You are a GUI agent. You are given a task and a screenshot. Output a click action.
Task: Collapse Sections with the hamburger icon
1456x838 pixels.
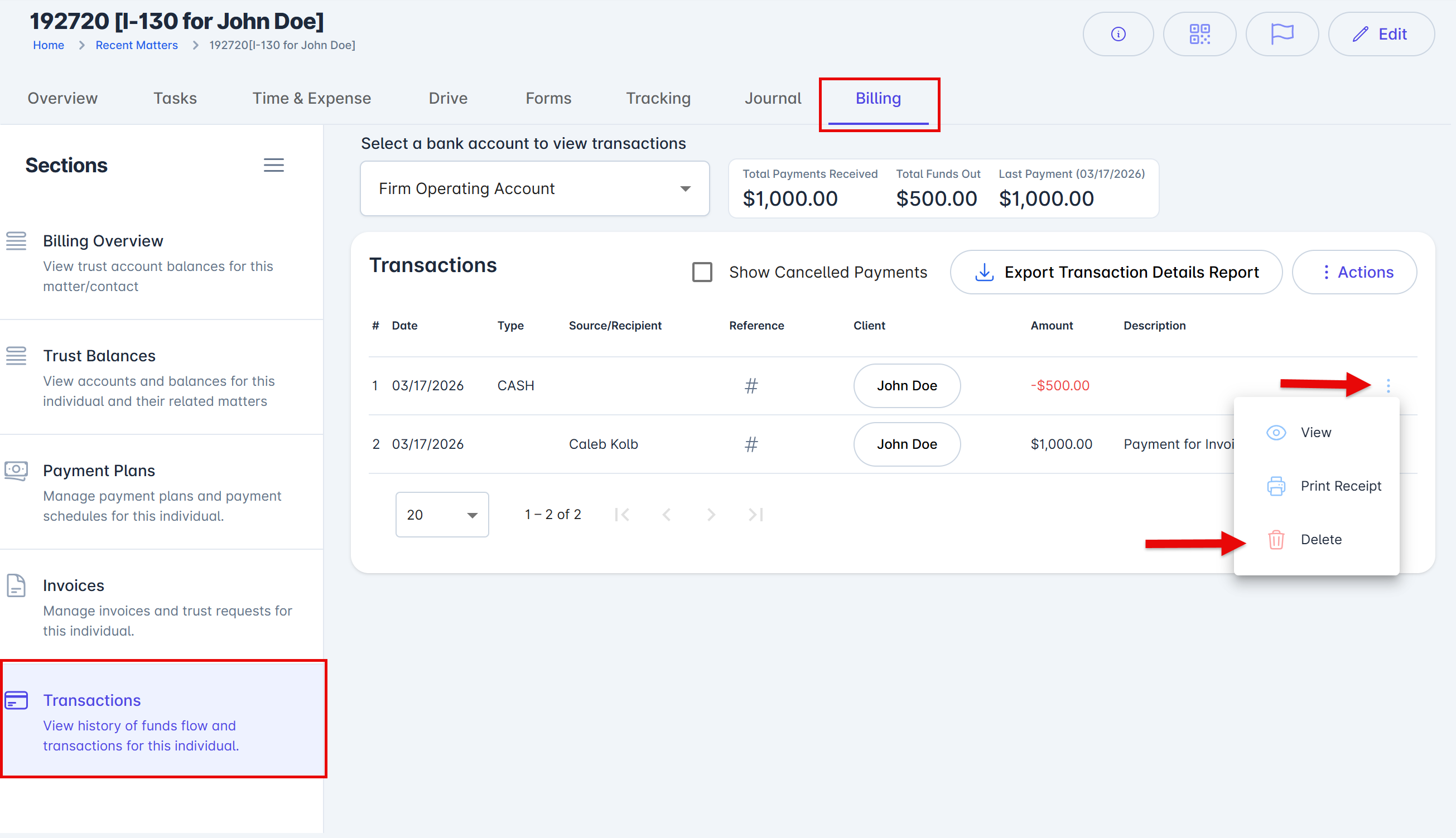(x=273, y=165)
